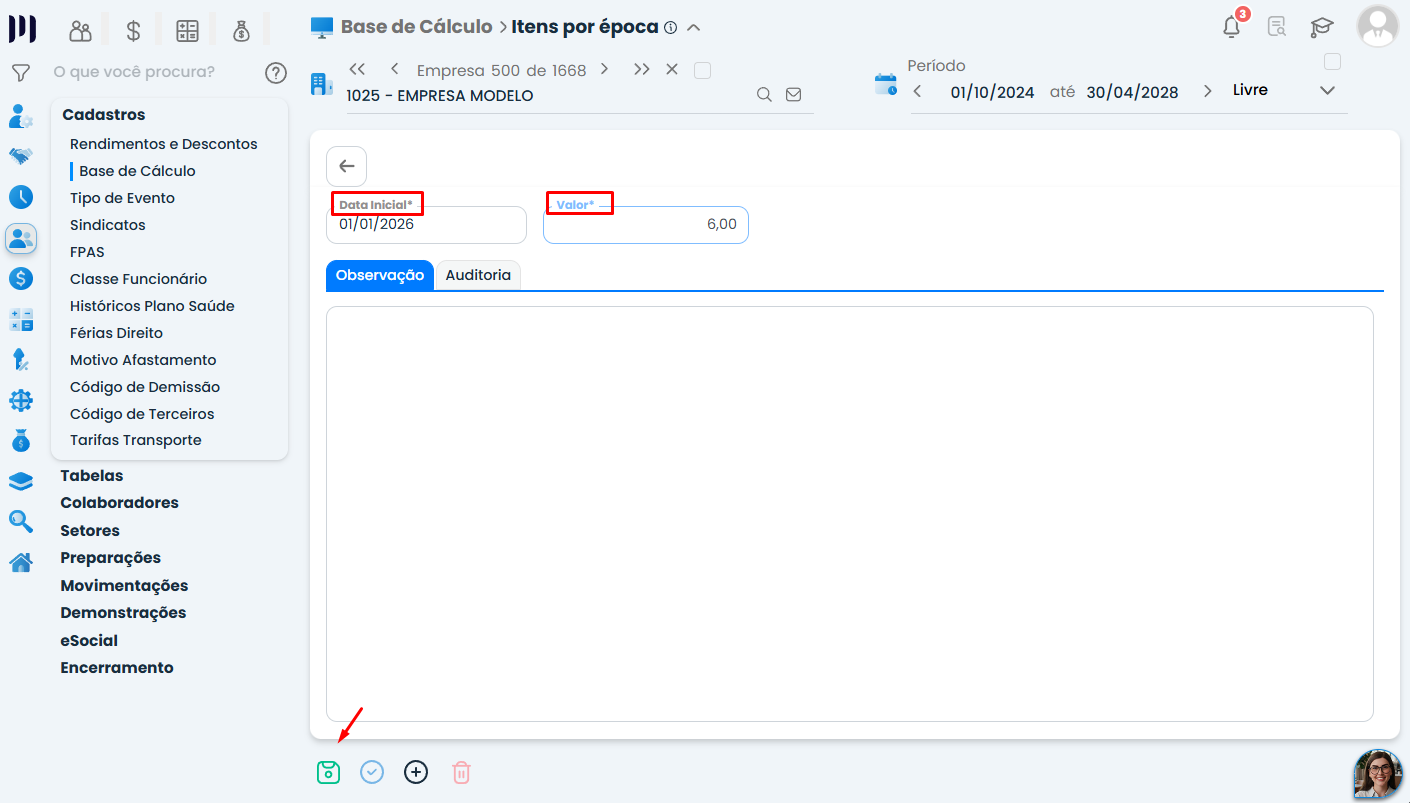
Task: Move period back with left arrow
Action: (x=917, y=91)
